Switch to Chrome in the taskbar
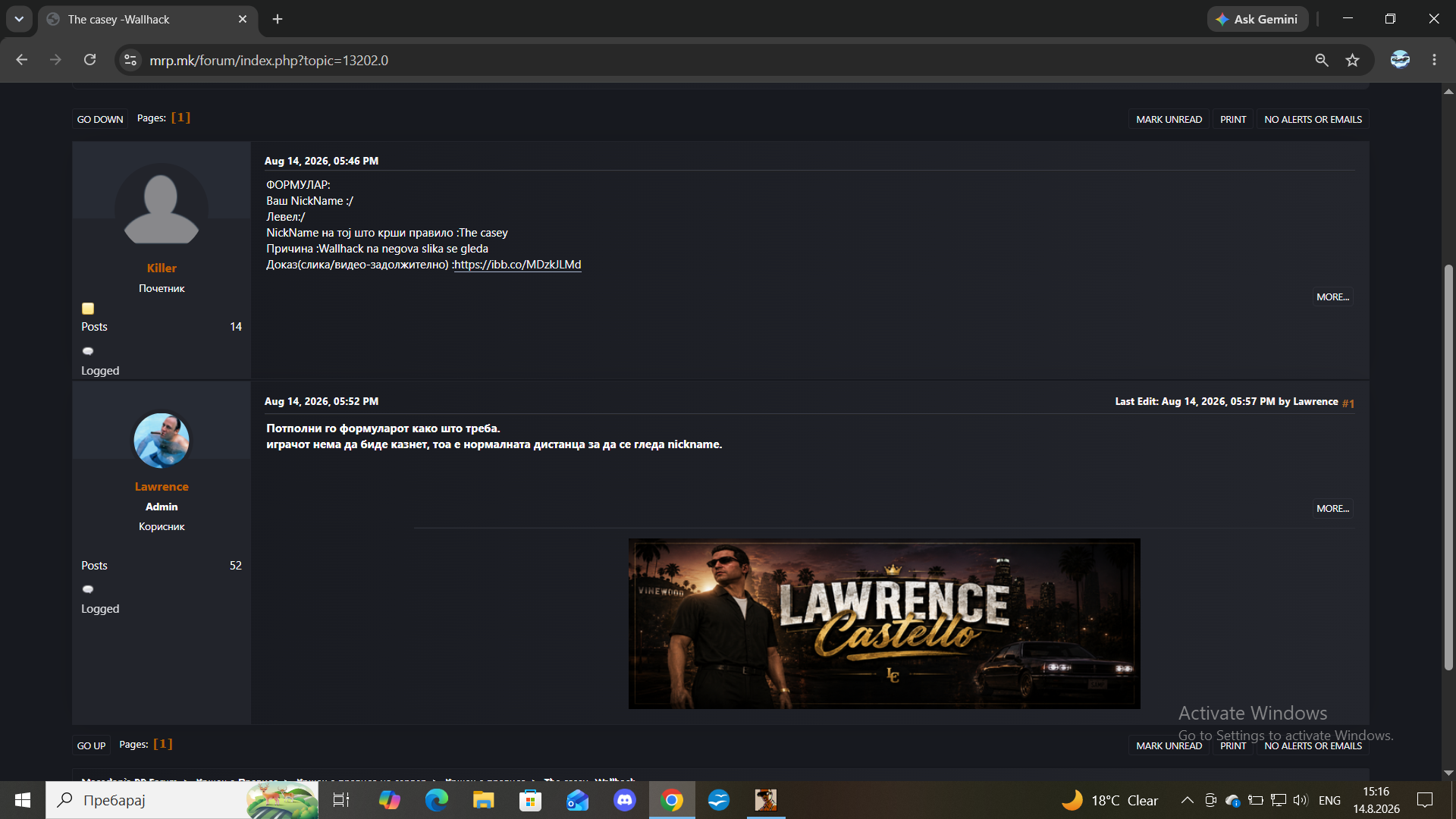The image size is (1456, 819). click(x=672, y=800)
